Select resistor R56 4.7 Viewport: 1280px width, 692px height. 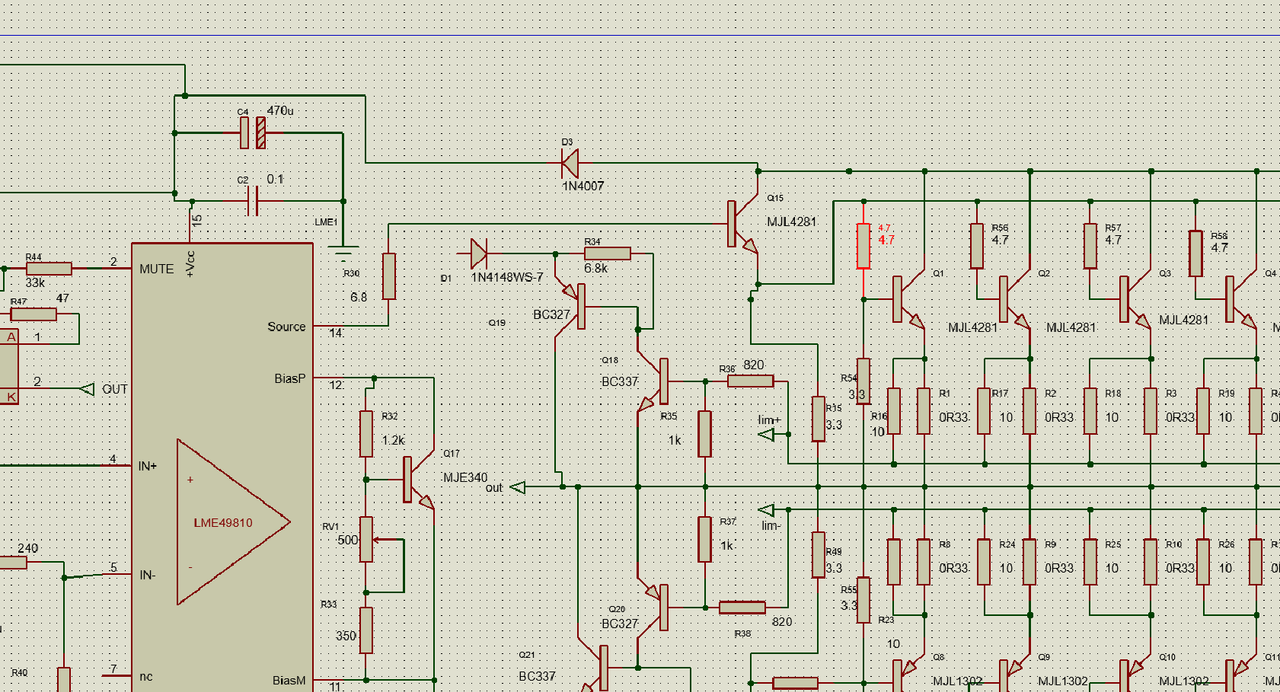[x=977, y=246]
